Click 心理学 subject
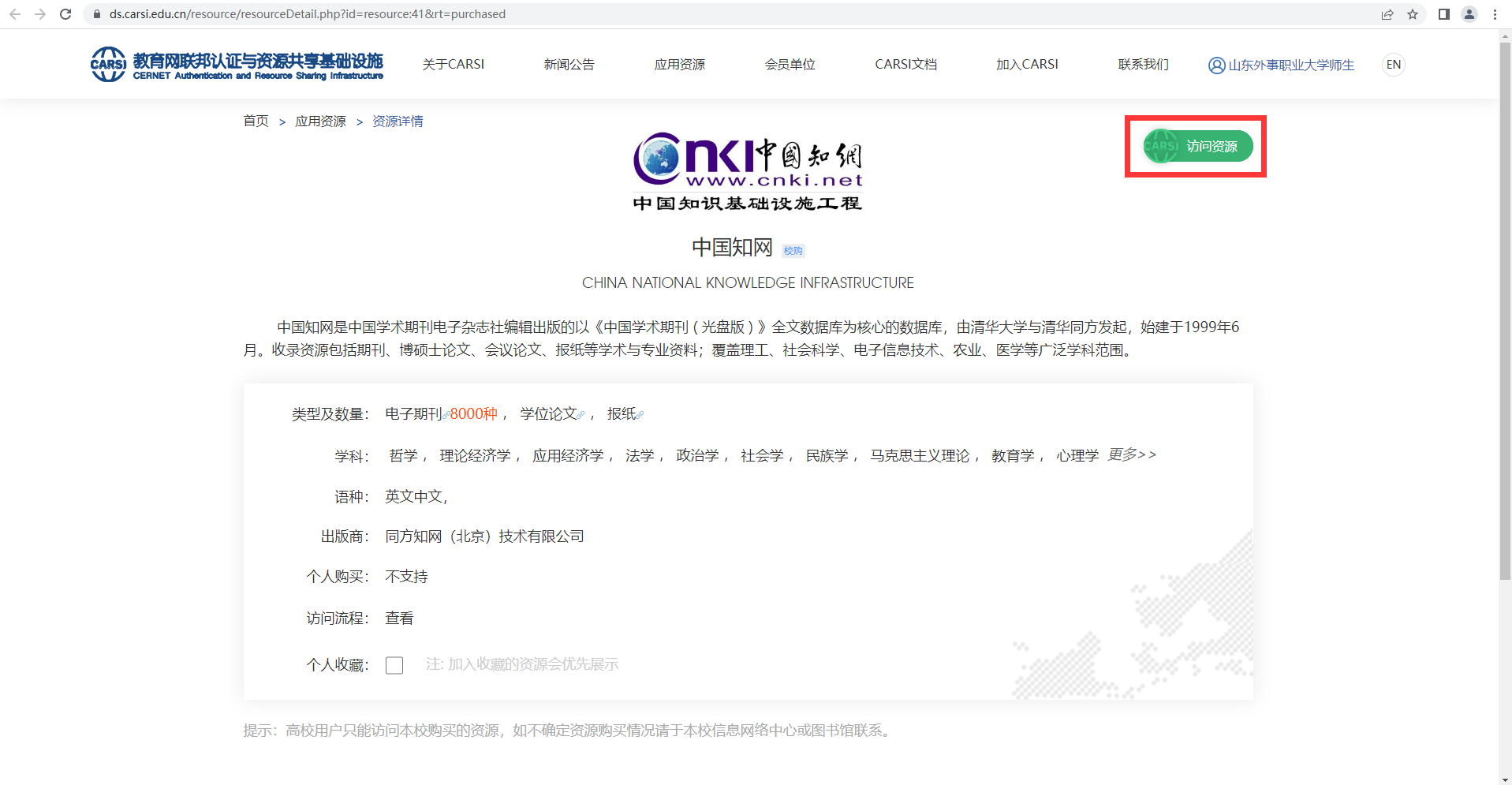This screenshot has height=785, width=1512. 1077,456
